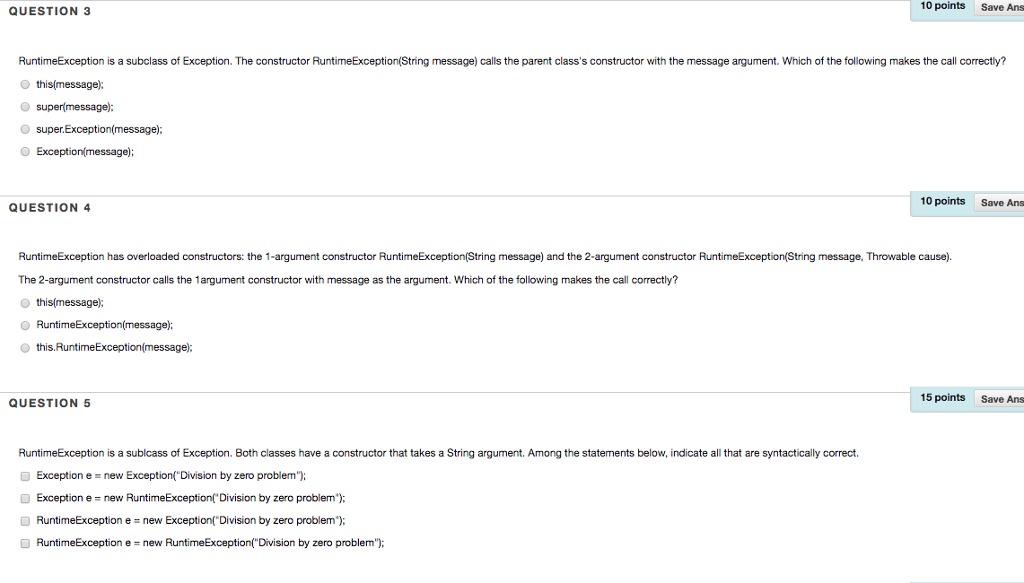Select this(message); option in Question 4
The width and height of the screenshot is (1024, 583).
[25, 303]
